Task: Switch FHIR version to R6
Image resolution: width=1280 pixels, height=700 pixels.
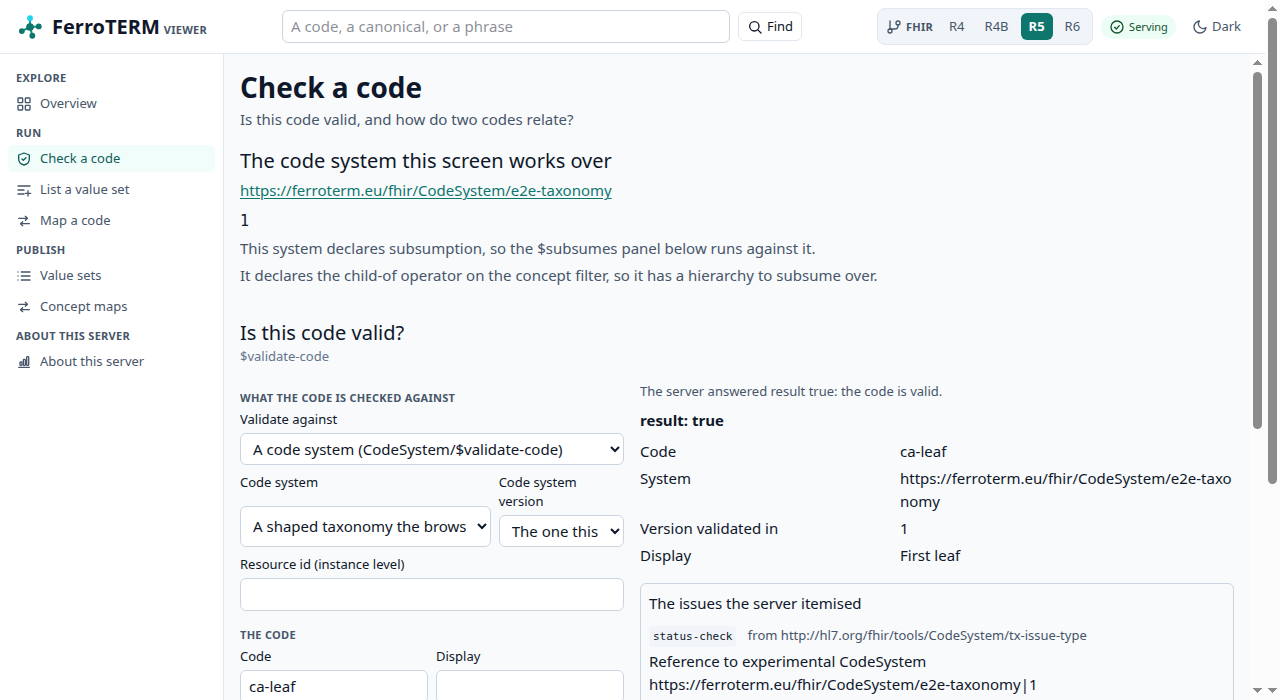Action: [x=1072, y=27]
